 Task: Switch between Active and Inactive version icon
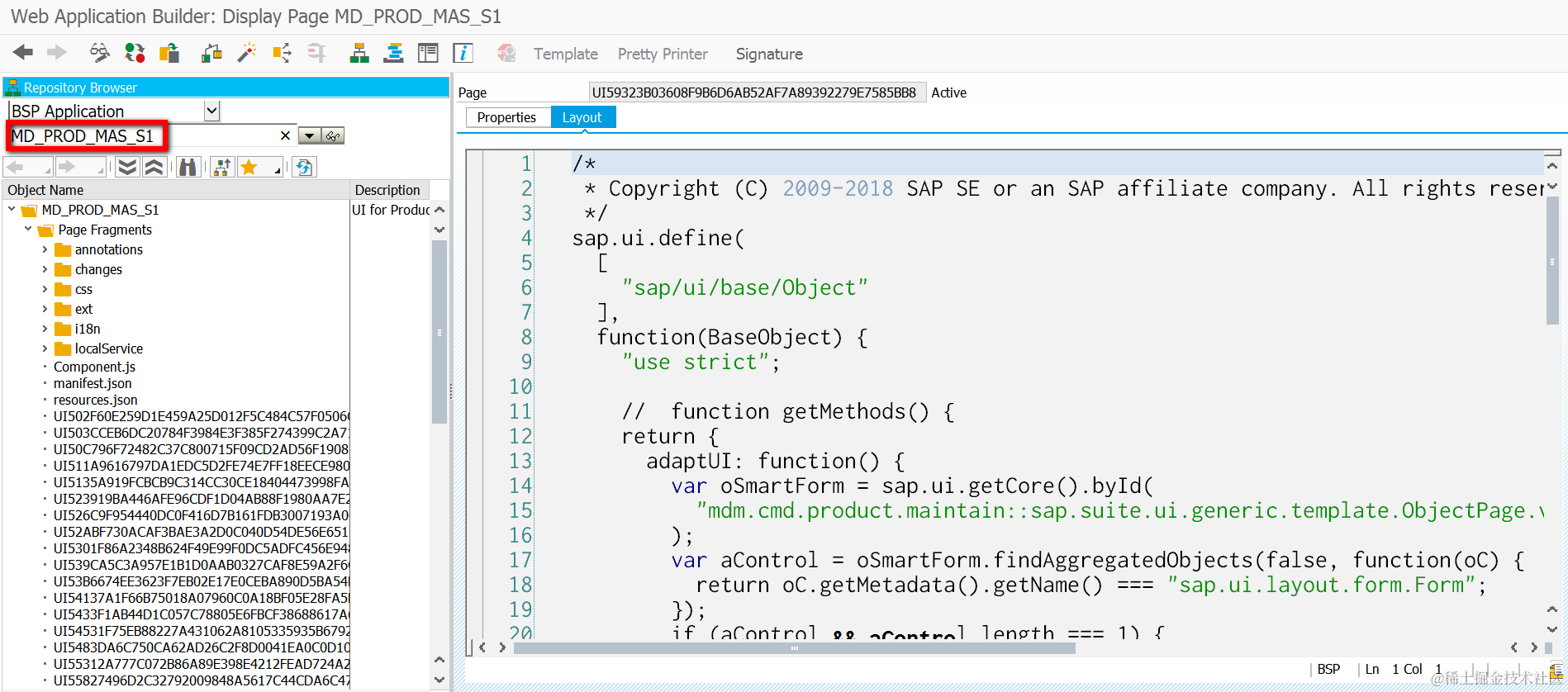[x=135, y=54]
